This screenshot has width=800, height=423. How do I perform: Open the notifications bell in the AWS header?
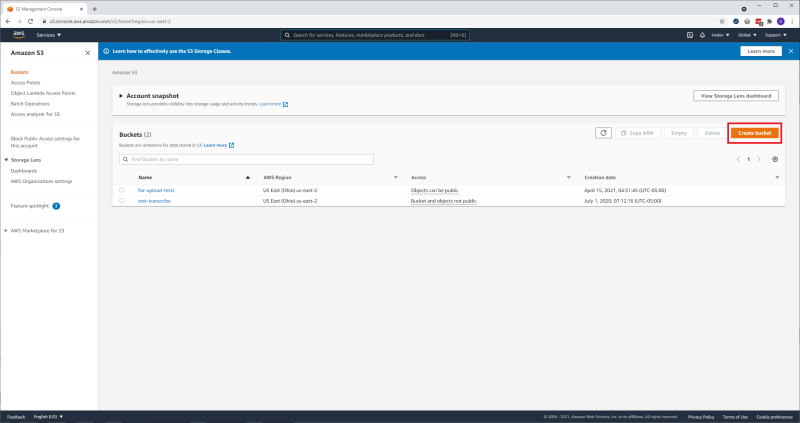pyautogui.click(x=702, y=35)
